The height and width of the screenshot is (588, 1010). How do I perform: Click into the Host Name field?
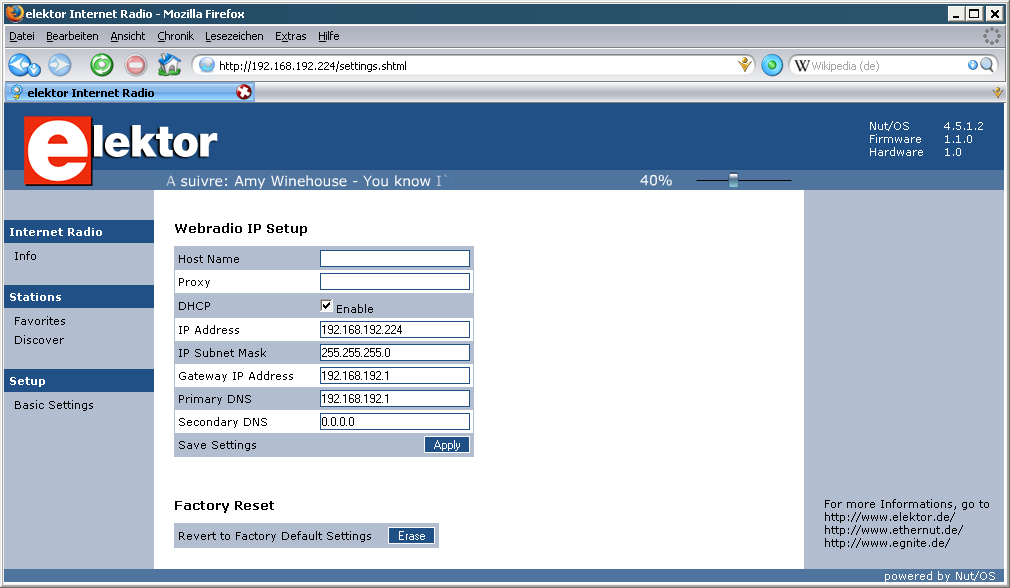click(x=394, y=259)
